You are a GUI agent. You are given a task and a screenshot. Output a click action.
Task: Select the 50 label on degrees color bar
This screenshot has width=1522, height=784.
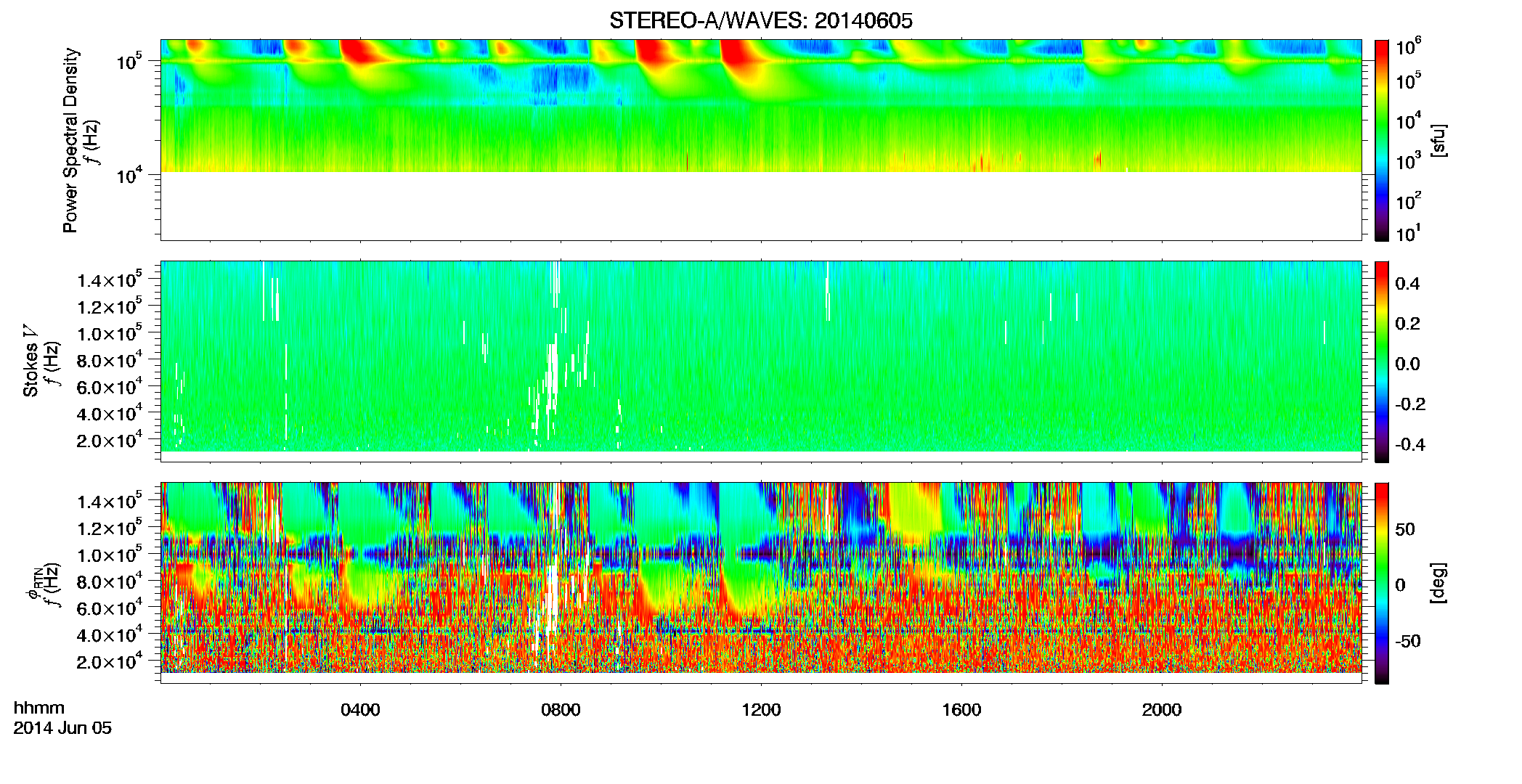pyautogui.click(x=1405, y=529)
